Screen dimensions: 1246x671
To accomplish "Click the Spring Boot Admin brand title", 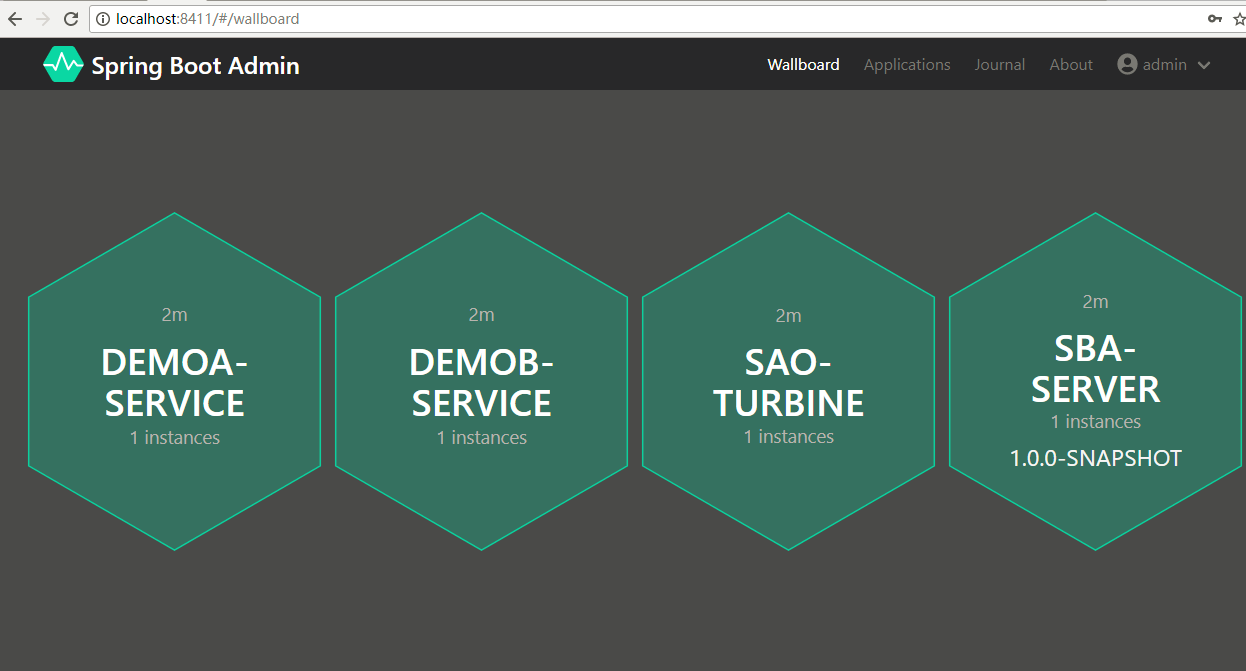I will click(x=195, y=66).
